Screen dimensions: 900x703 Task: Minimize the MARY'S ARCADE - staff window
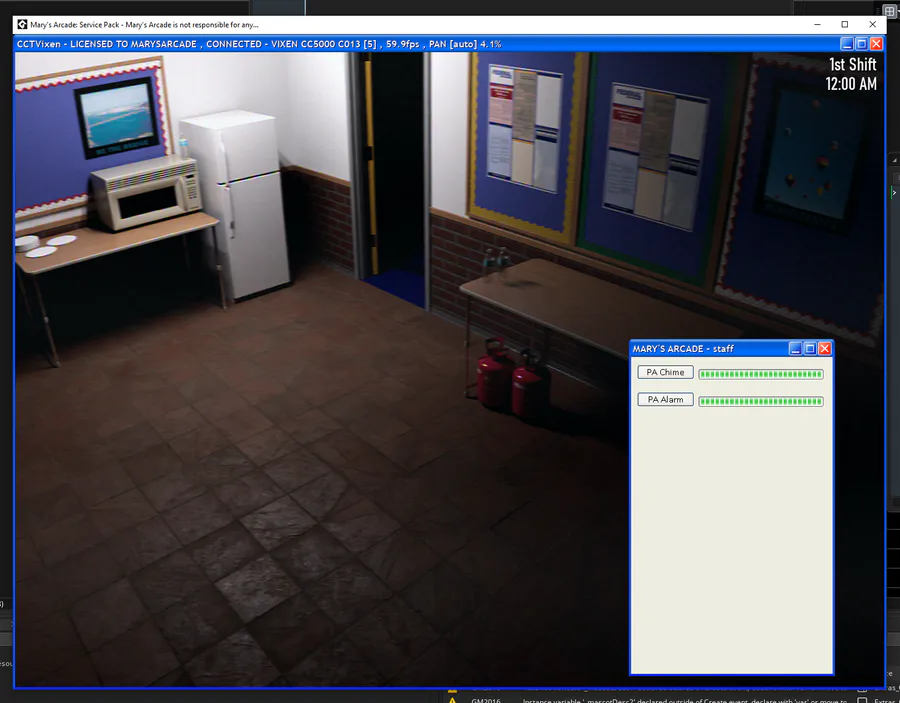click(x=795, y=348)
